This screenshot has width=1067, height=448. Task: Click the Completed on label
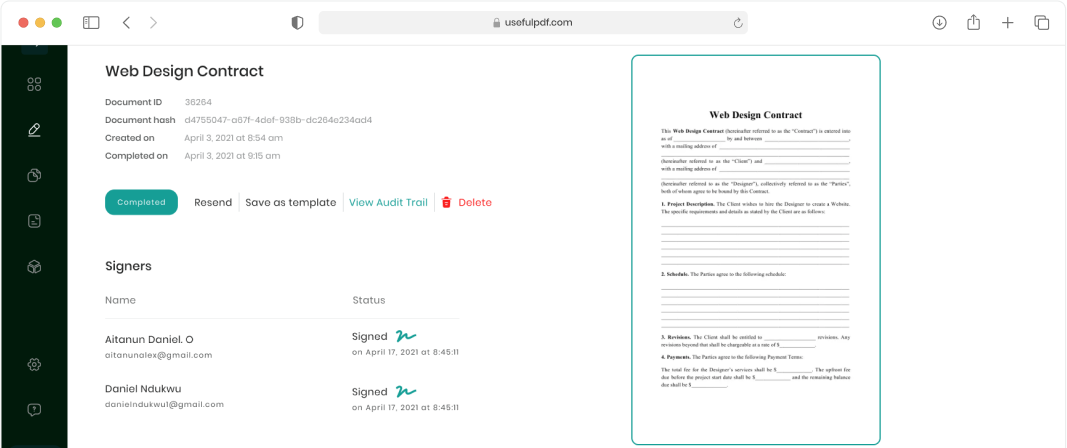136,156
